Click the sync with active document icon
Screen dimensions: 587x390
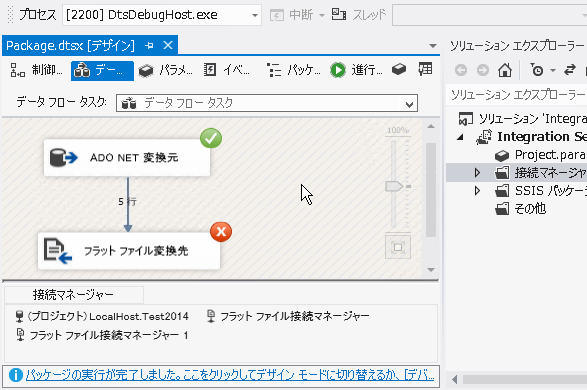tap(570, 70)
